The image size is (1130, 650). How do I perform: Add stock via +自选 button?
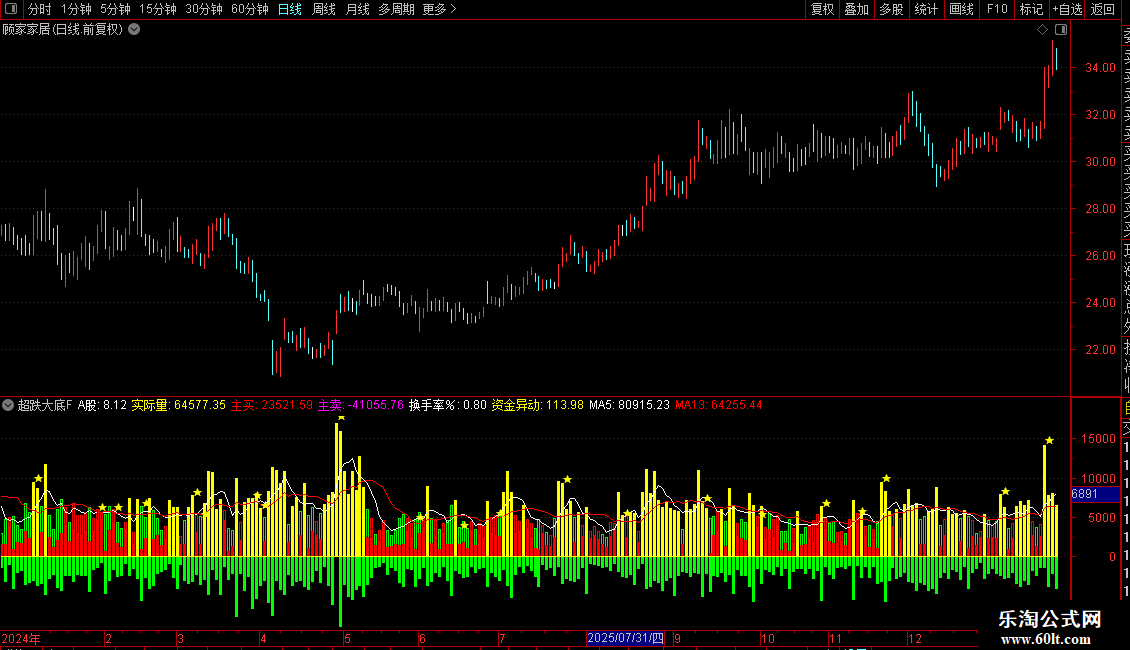(x=1067, y=9)
